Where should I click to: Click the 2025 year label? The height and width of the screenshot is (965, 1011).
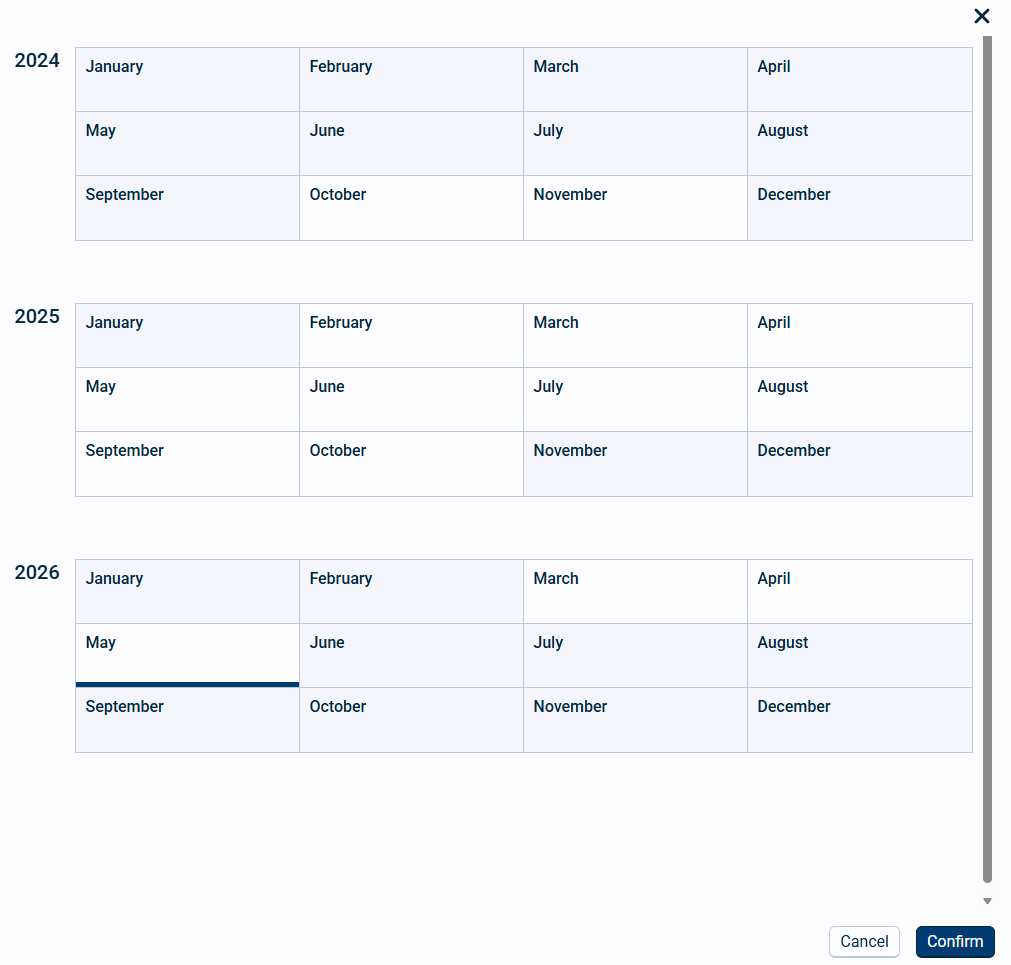coord(37,317)
